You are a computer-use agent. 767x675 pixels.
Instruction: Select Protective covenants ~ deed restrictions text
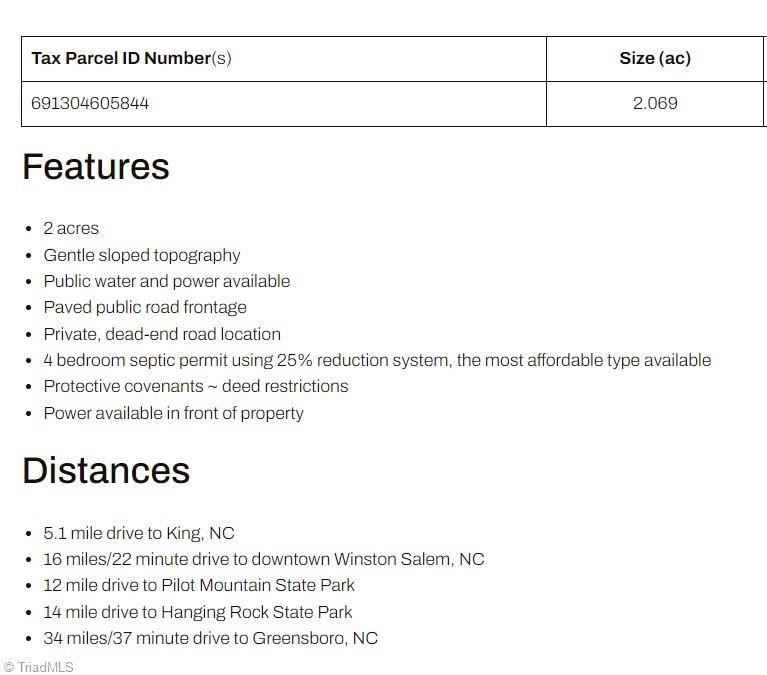[x=196, y=386]
